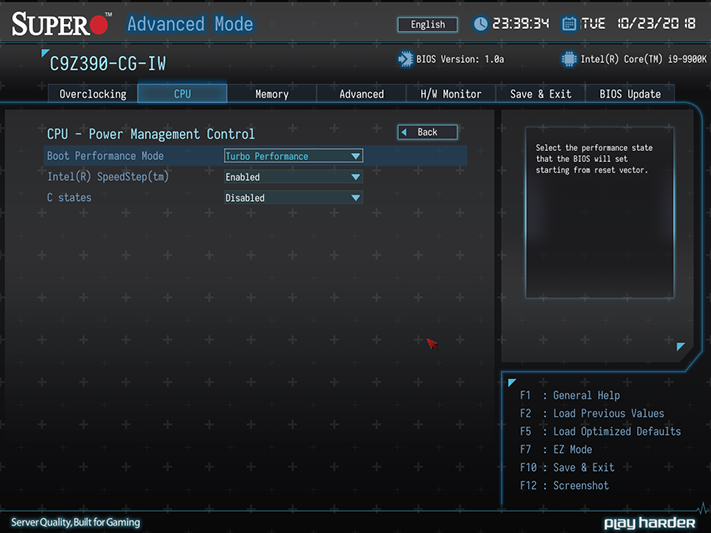Select the Intel(R) SpeedStep(tm) label
711x533 pixels.
(x=108, y=176)
